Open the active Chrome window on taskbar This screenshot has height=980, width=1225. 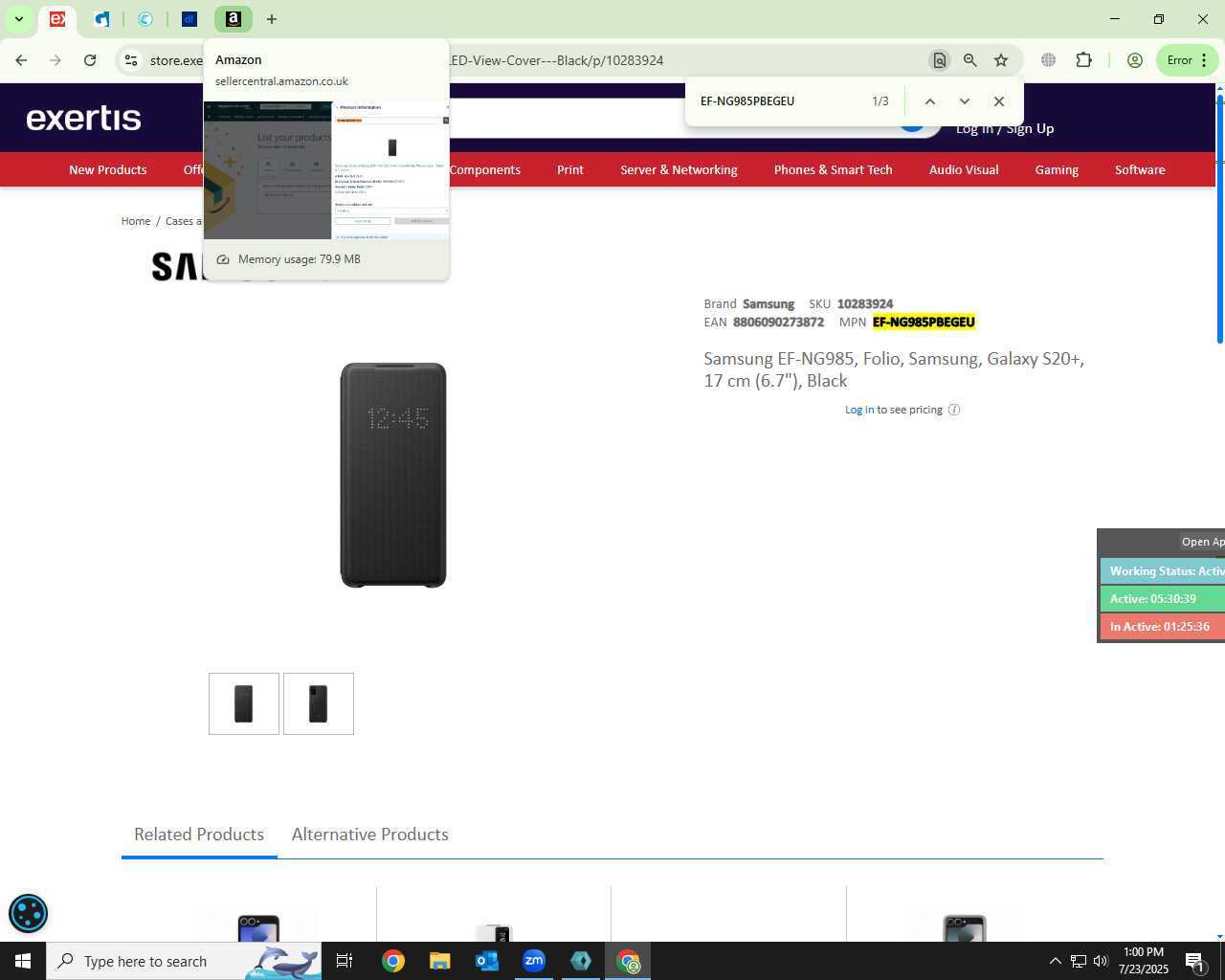pyautogui.click(x=628, y=961)
